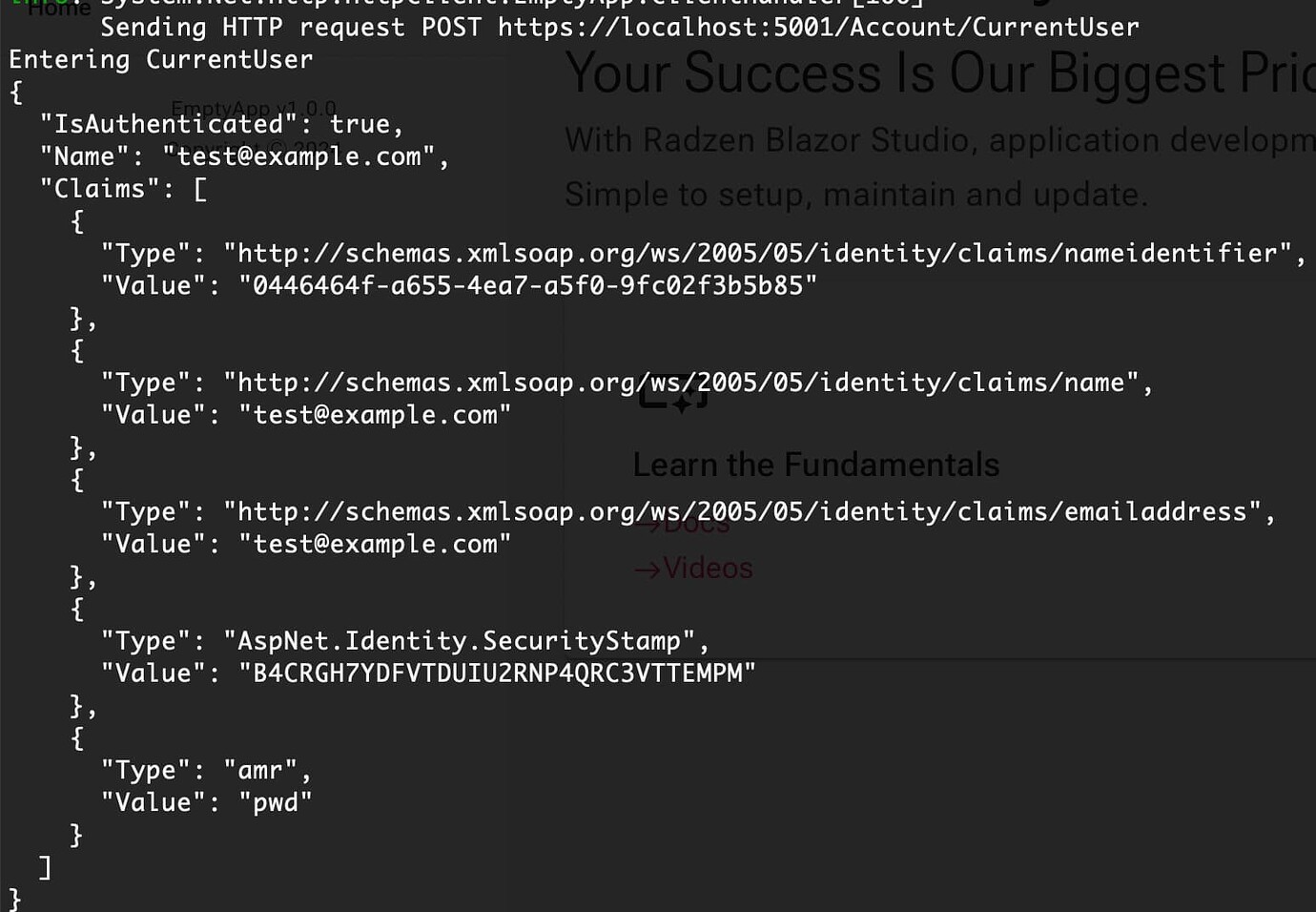Click the nameidentifier claim URL
1316x912 pixels.
click(764, 254)
